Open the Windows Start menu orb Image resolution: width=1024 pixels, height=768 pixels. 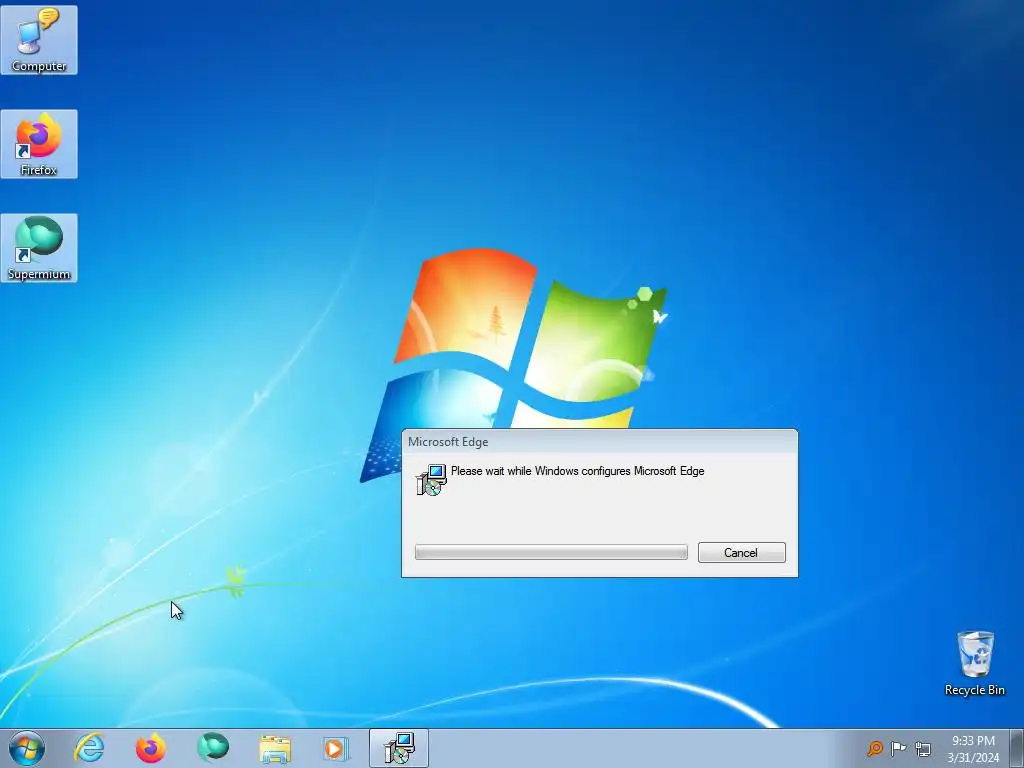(27, 748)
